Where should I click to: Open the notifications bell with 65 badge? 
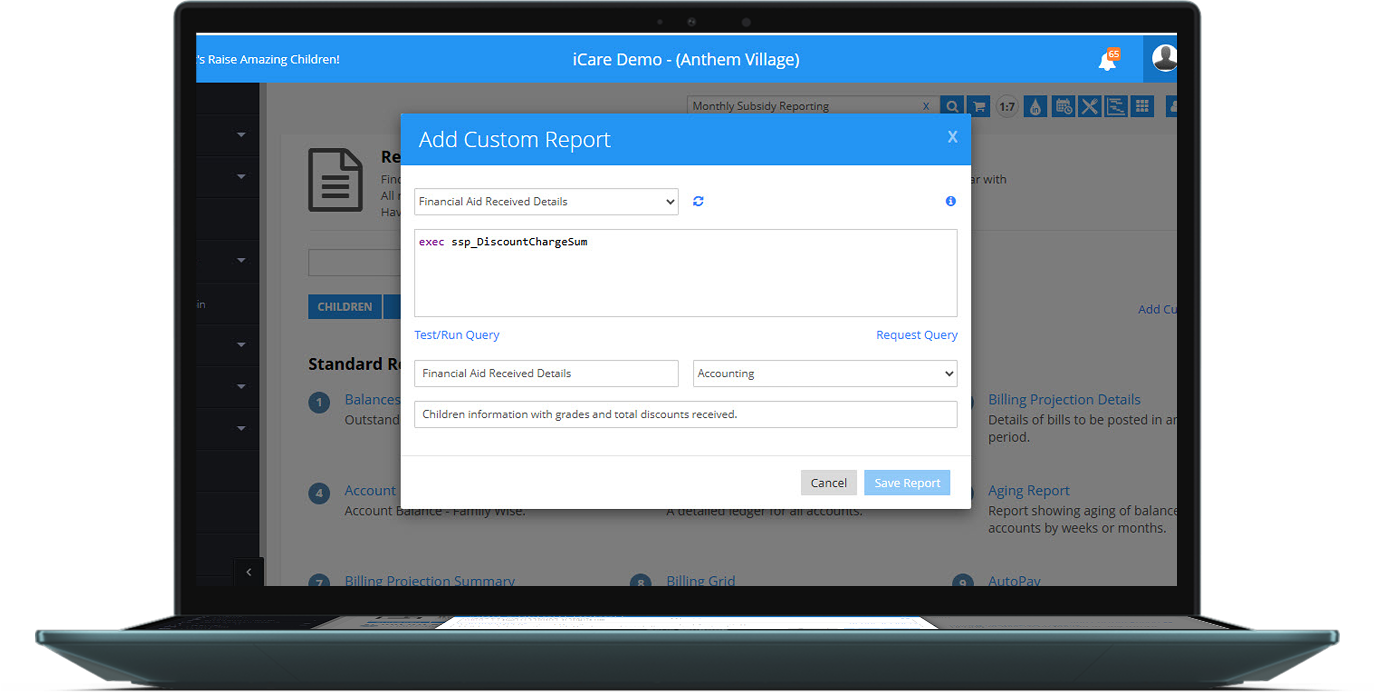click(1108, 60)
